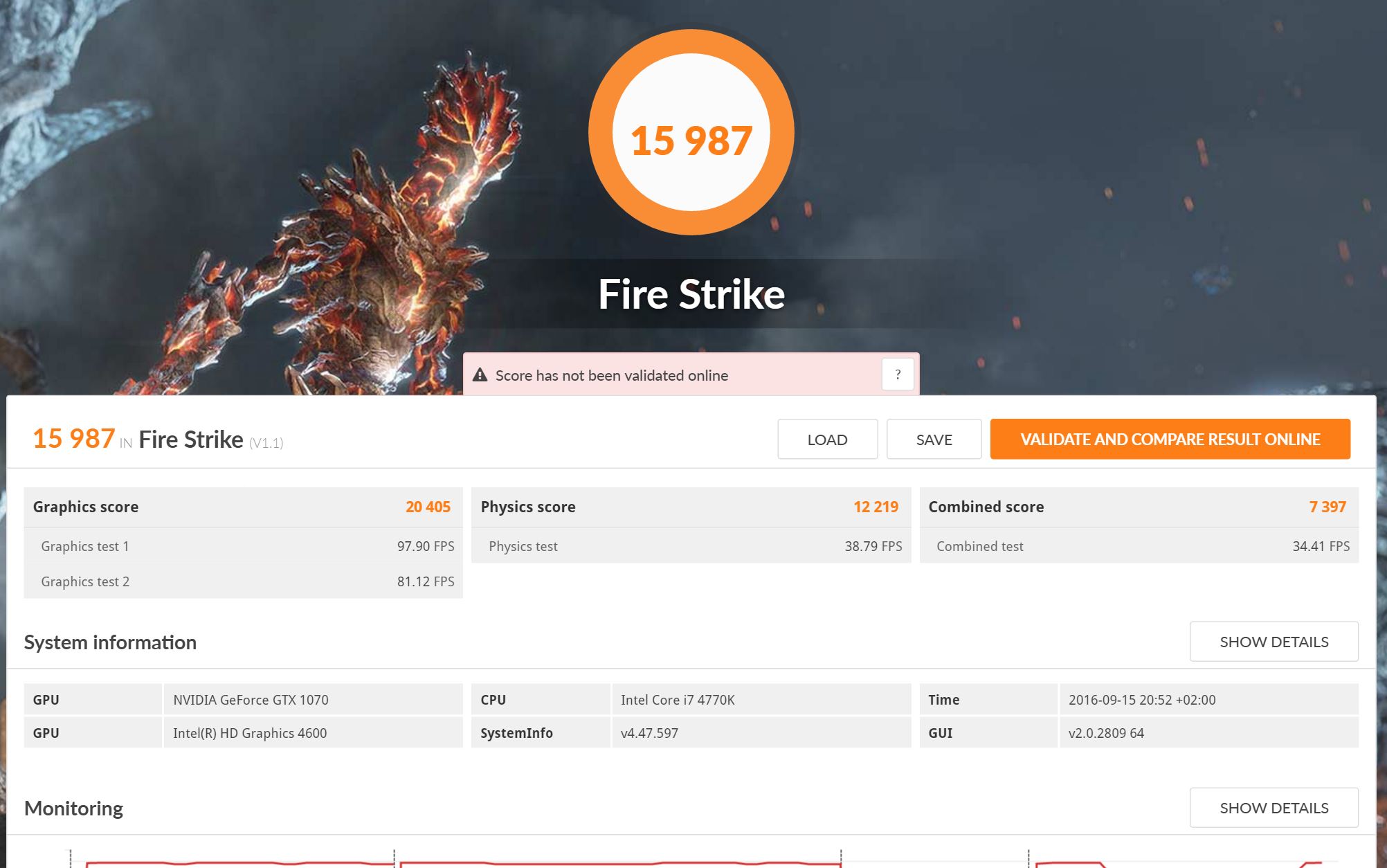The image size is (1387, 868).
Task: Click the LOAD button
Action: coord(827,440)
